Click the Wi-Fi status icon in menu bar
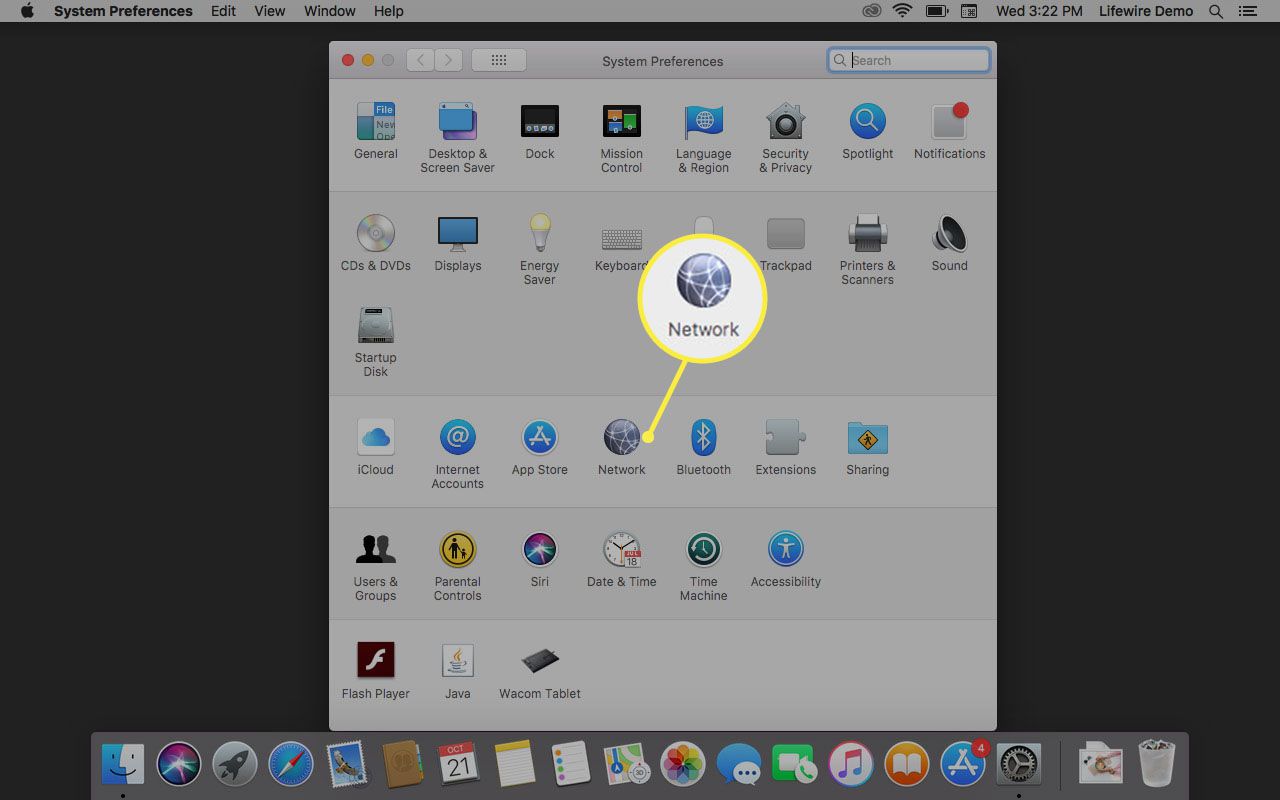Image resolution: width=1280 pixels, height=800 pixels. 903,11
